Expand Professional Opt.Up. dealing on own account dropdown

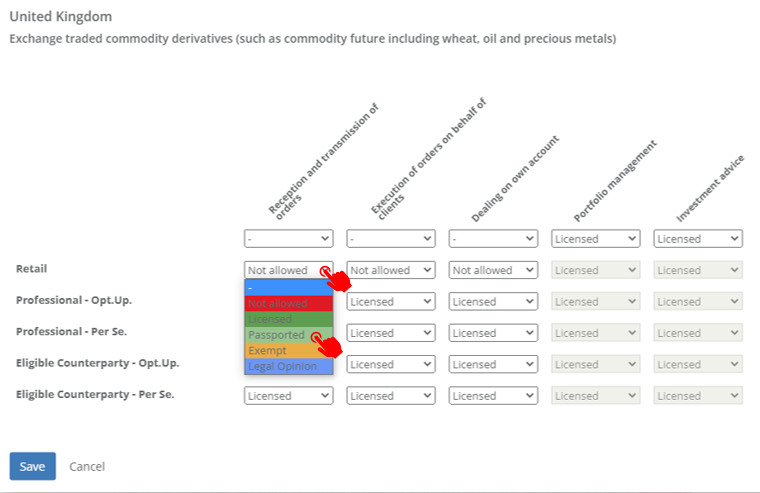[493, 302]
